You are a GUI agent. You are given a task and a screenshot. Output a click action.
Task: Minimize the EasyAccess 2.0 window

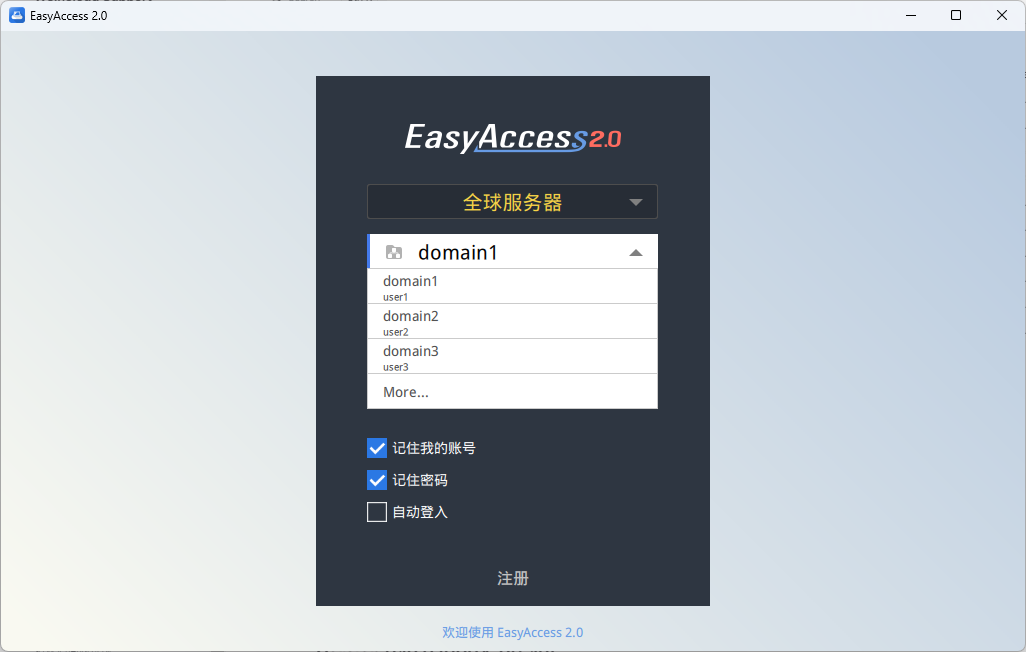pyautogui.click(x=911, y=15)
